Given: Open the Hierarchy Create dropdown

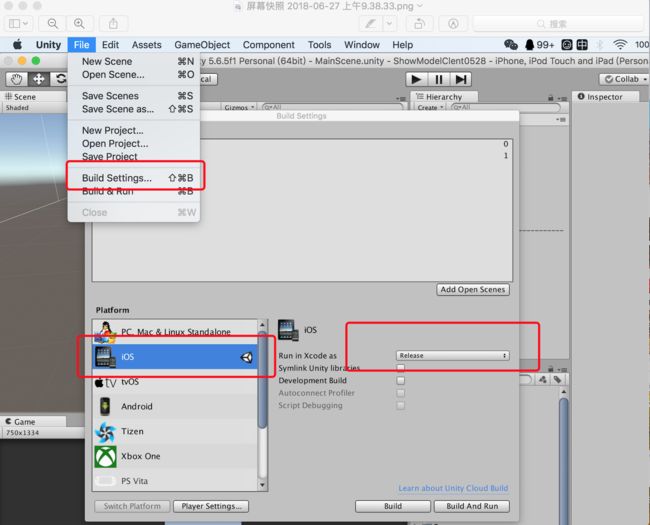Looking at the screenshot, I should pyautogui.click(x=430, y=108).
